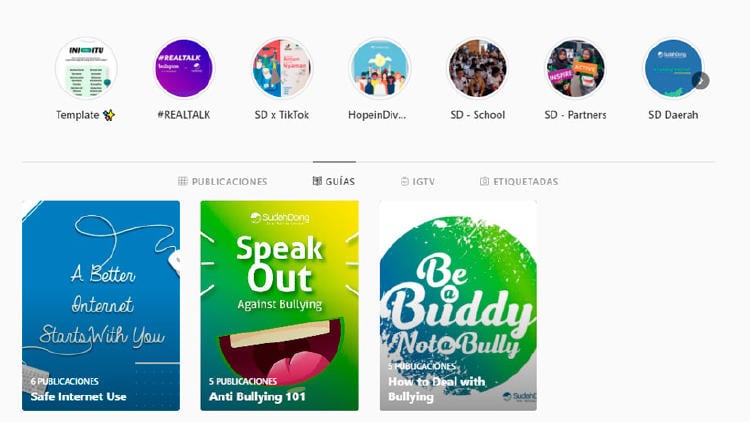Open the Safe Internet Use guide

coord(101,305)
